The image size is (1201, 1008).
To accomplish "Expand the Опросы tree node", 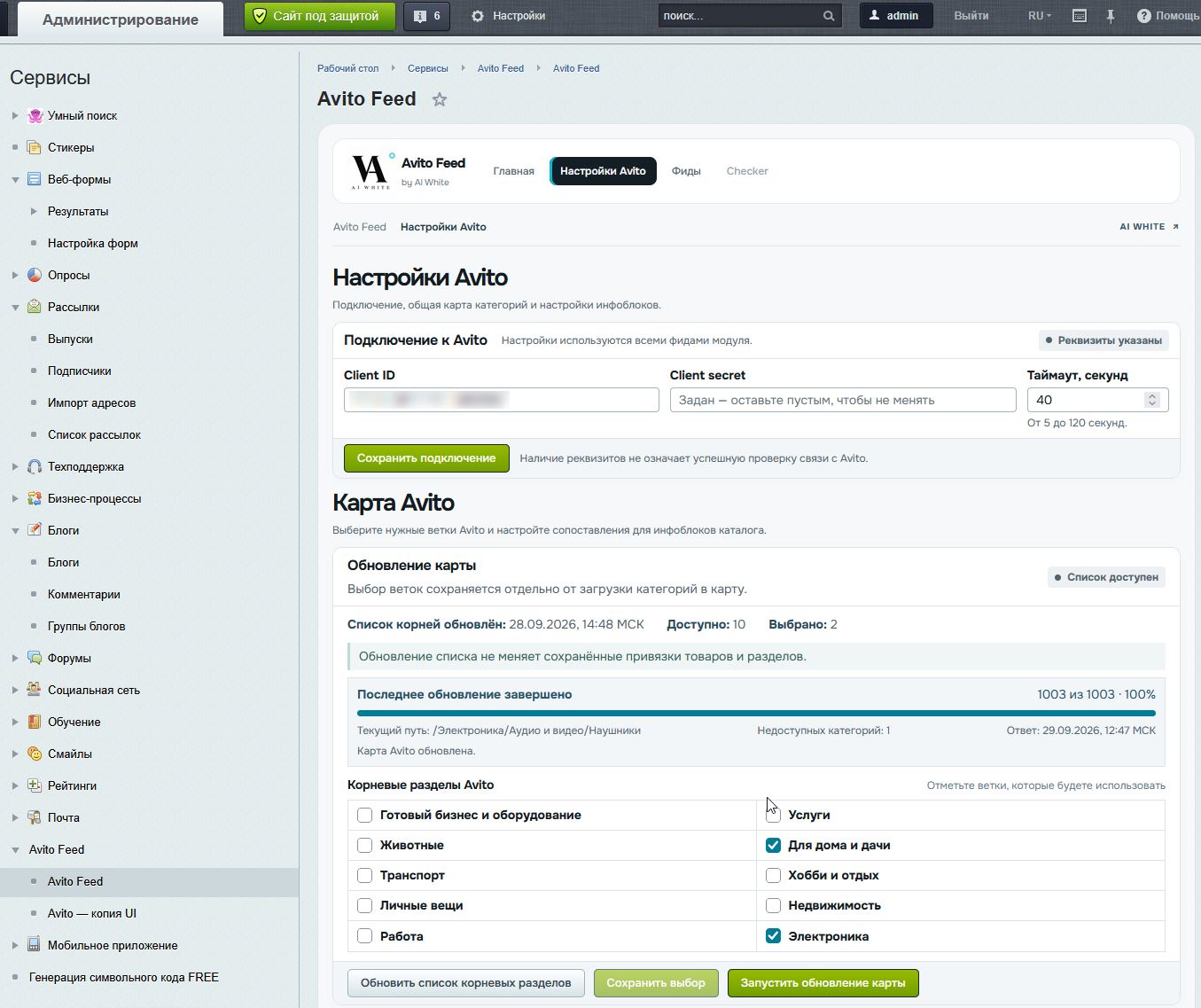I will (15, 275).
